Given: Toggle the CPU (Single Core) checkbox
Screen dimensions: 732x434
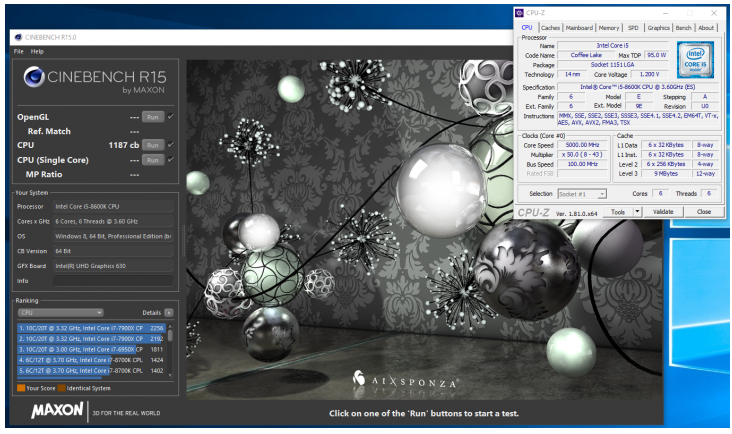Looking at the screenshot, I should (171, 159).
